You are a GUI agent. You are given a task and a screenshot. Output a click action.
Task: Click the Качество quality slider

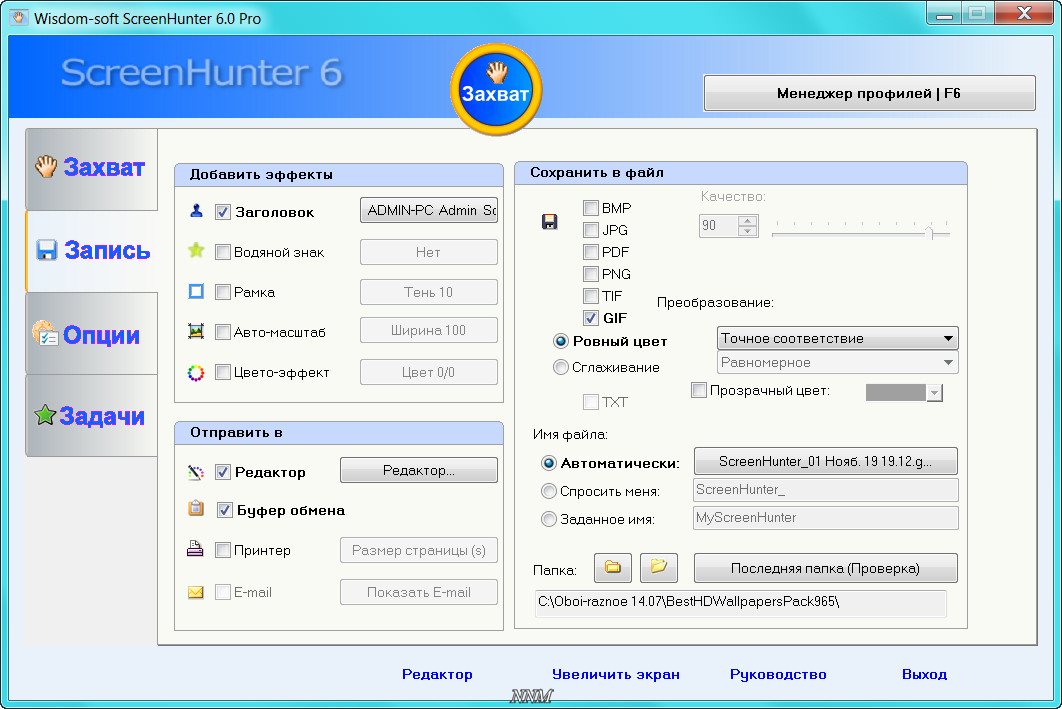pyautogui.click(x=860, y=232)
